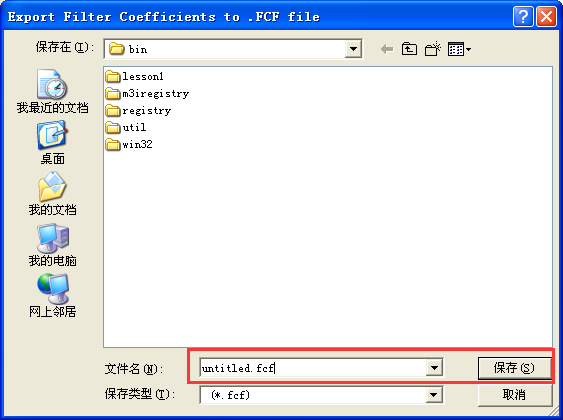Go up one folder level
563x420 pixels.
409,49
